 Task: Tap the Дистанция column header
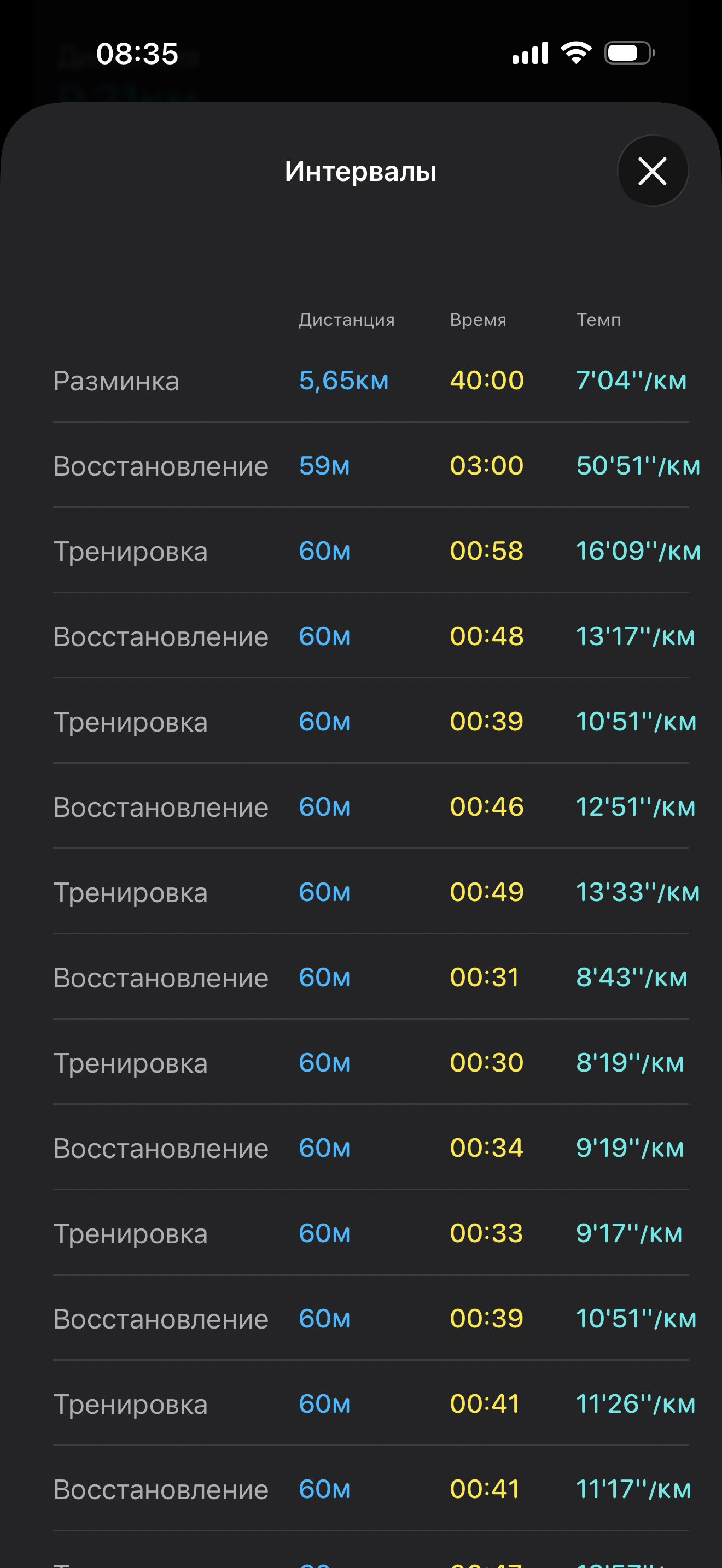[346, 320]
